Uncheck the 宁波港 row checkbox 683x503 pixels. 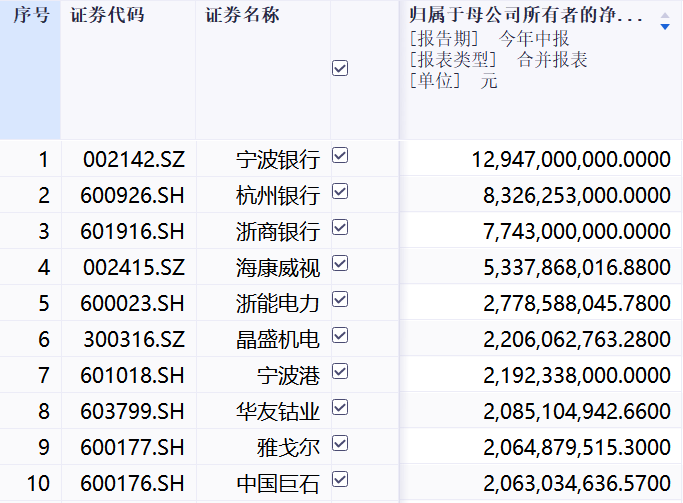(x=340, y=372)
